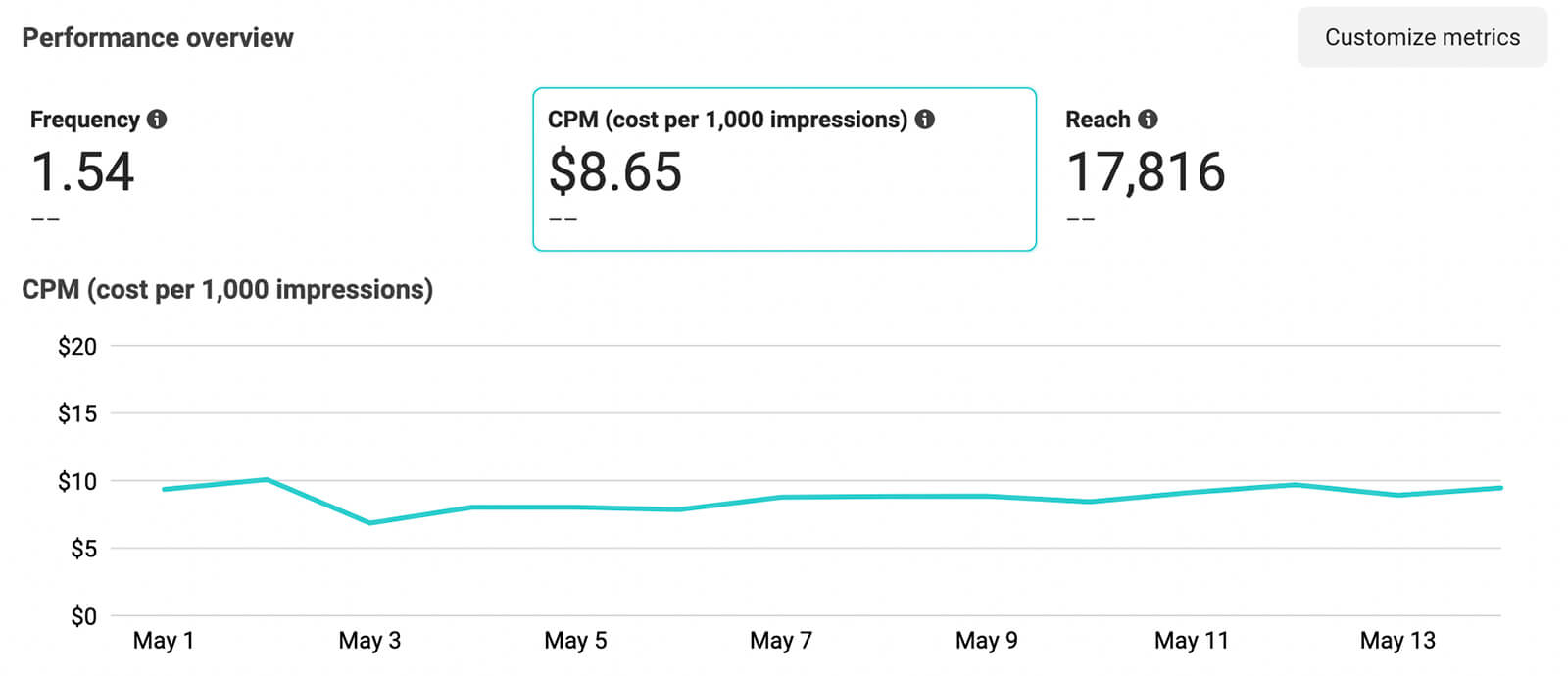The height and width of the screenshot is (676, 1568).
Task: Click the May 1 axis label
Action: pyautogui.click(x=164, y=640)
